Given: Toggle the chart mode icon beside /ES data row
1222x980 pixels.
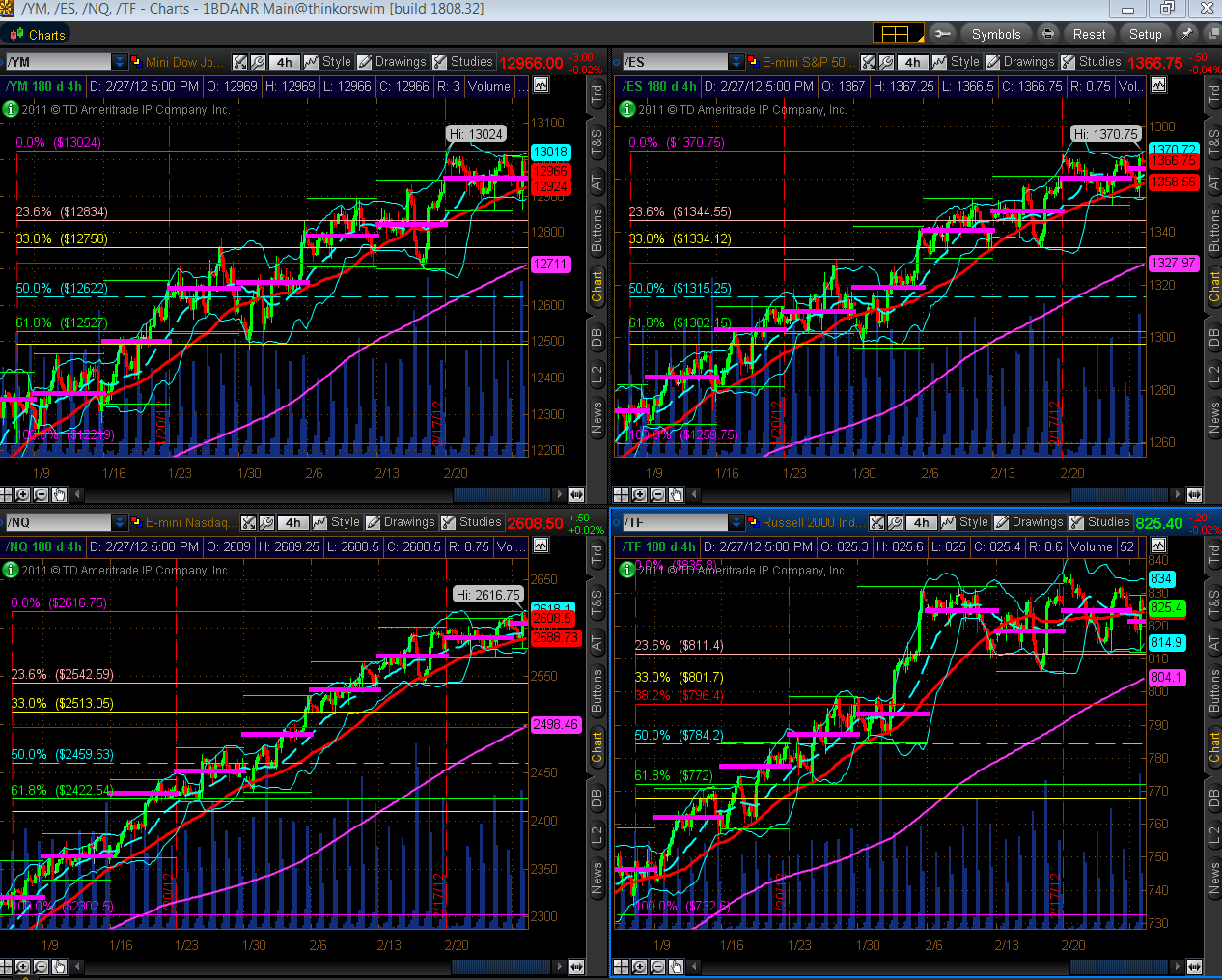Looking at the screenshot, I should (1157, 85).
